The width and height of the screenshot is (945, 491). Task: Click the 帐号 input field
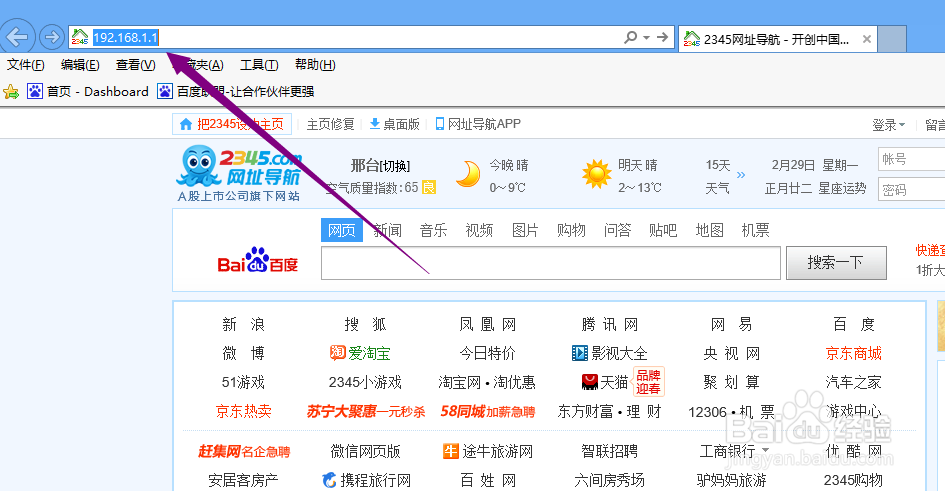(911, 159)
